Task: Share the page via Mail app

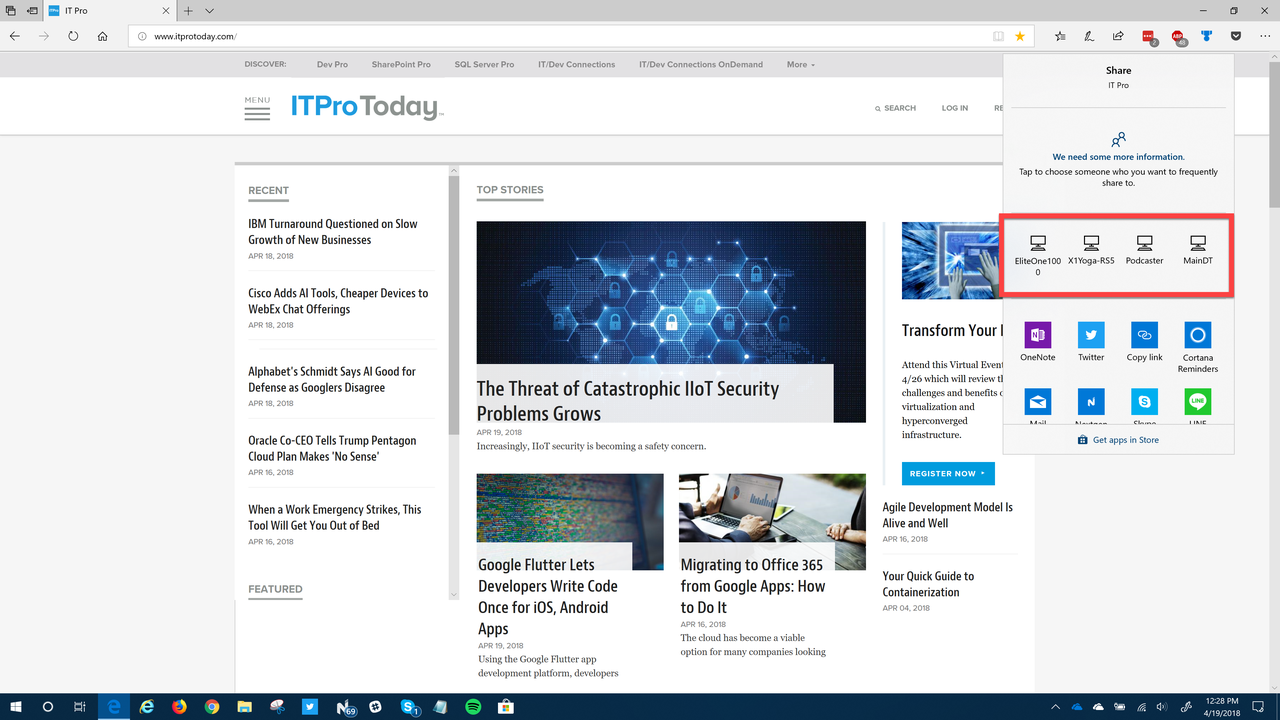Action: [1038, 407]
